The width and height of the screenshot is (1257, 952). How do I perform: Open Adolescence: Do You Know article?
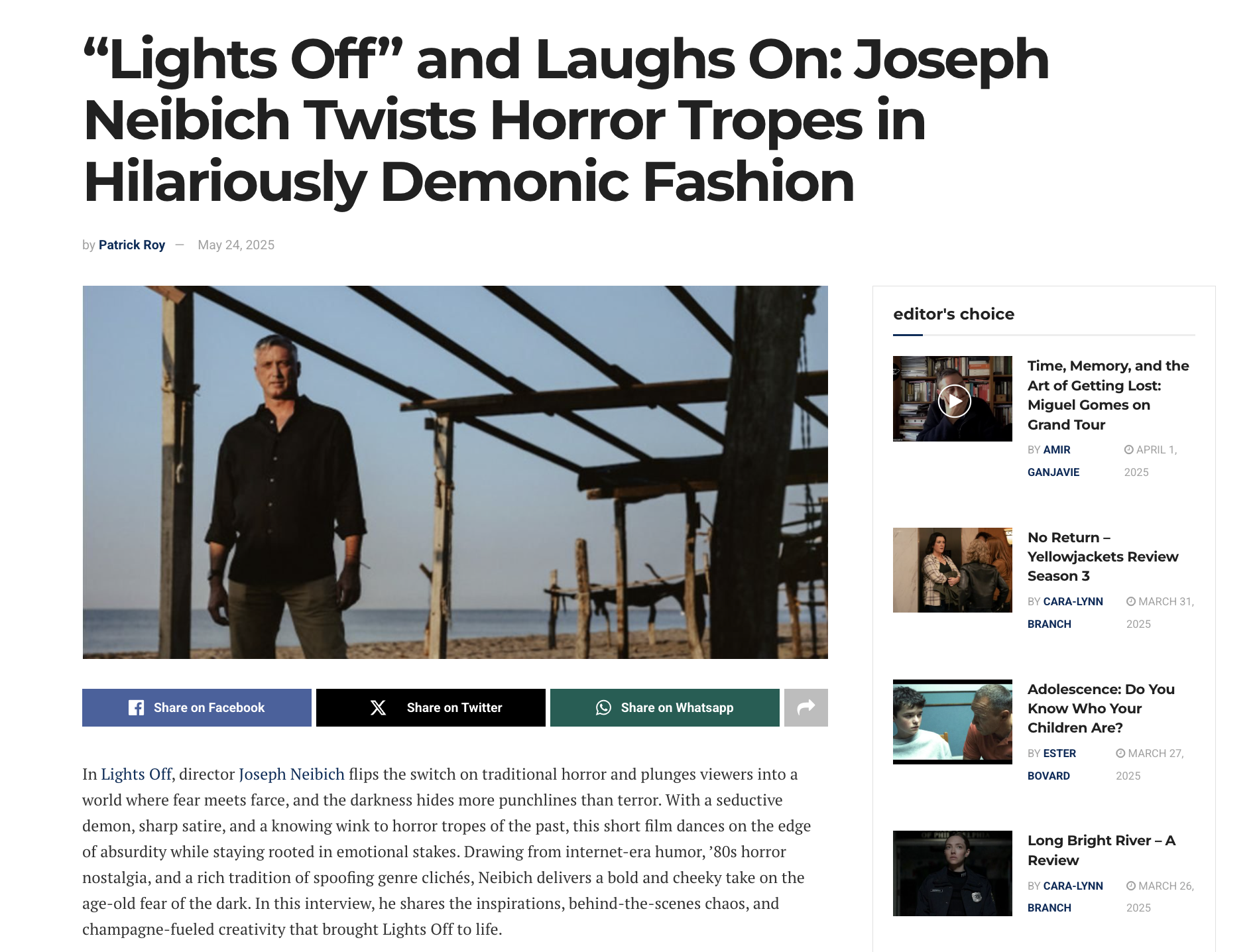1101,708
